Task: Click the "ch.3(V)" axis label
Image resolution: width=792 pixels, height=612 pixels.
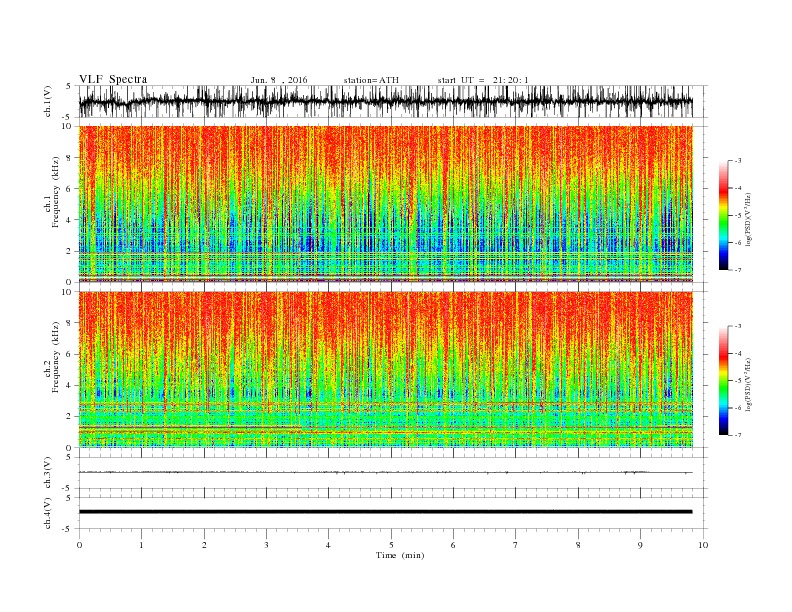Action: point(48,473)
